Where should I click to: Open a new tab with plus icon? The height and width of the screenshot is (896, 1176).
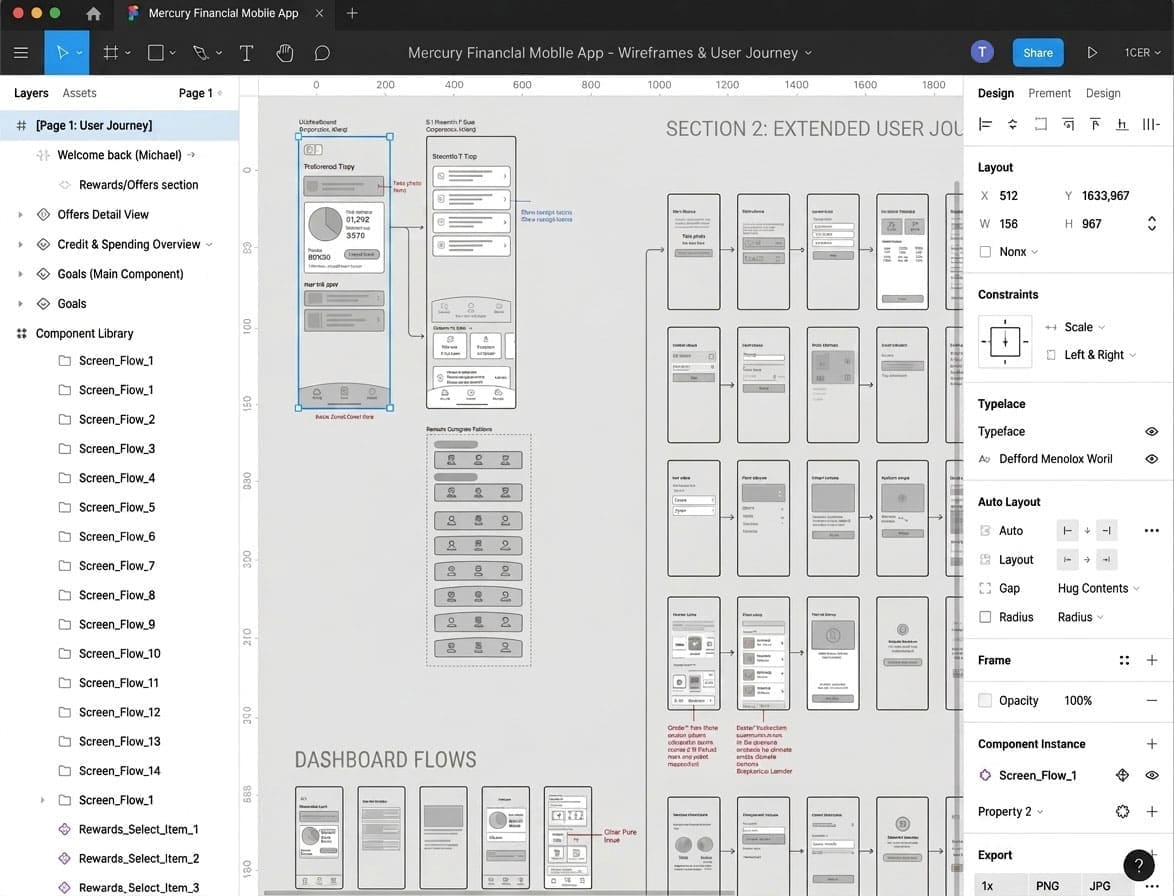click(352, 13)
